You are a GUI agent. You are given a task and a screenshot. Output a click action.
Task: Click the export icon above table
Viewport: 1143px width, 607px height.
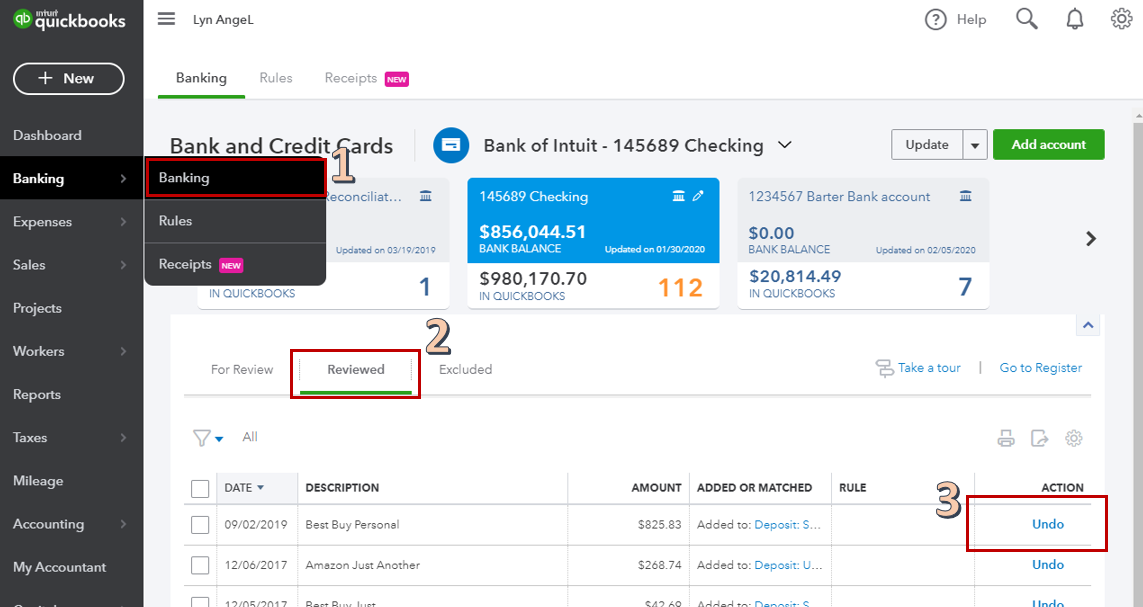[1040, 438]
